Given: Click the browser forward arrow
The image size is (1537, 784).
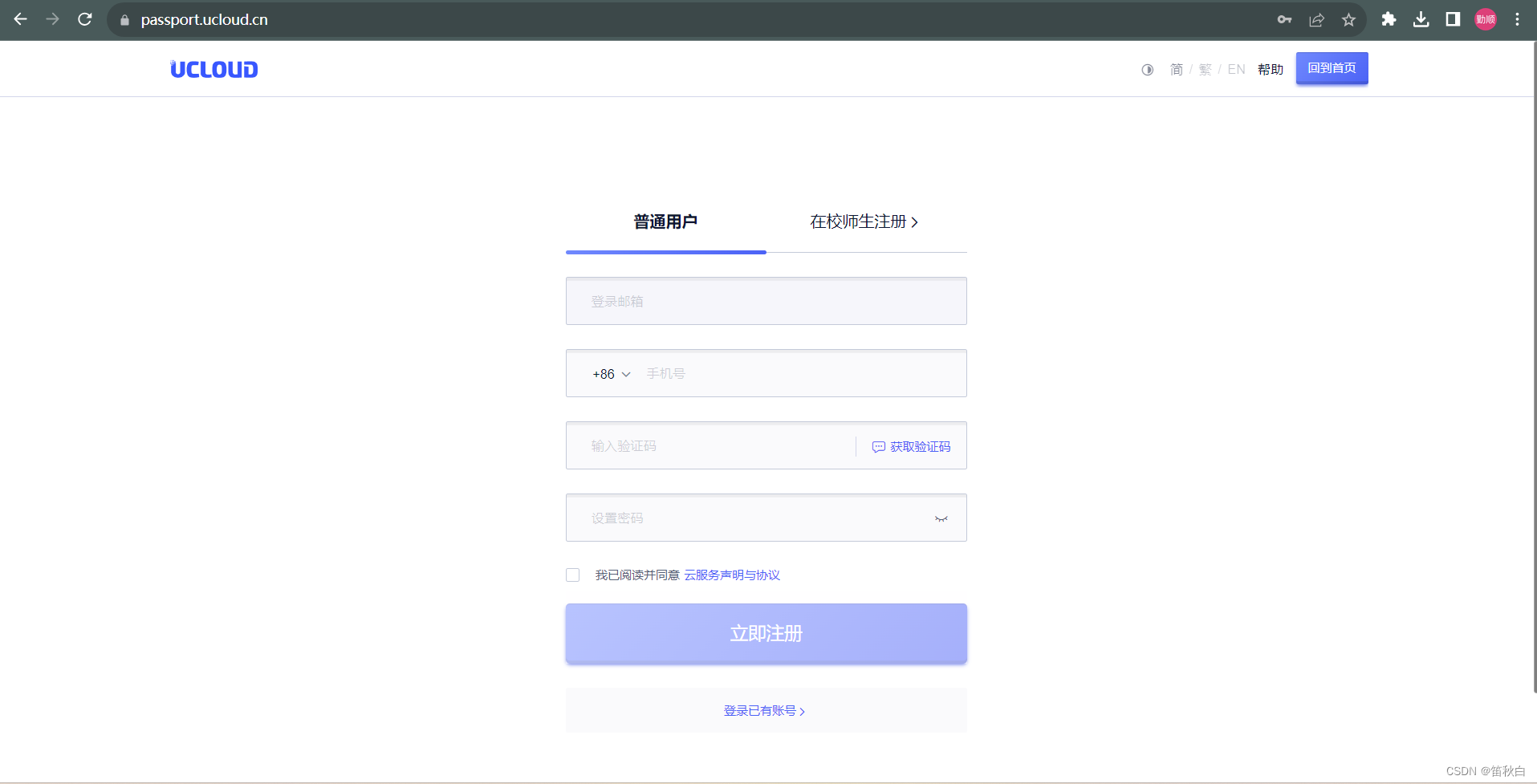Looking at the screenshot, I should click(x=53, y=19).
